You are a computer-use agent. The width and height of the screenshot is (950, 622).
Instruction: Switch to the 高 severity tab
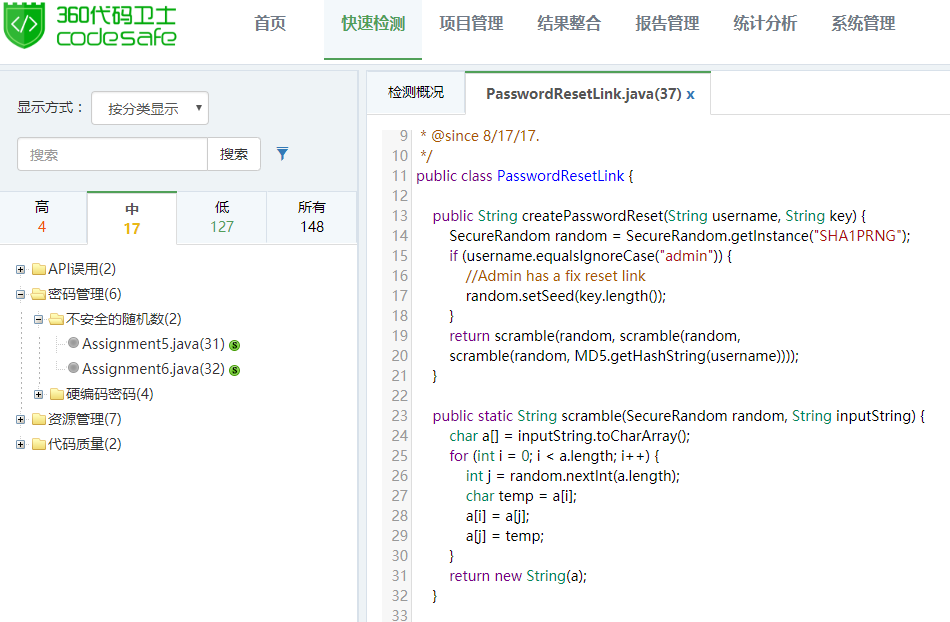(42, 217)
